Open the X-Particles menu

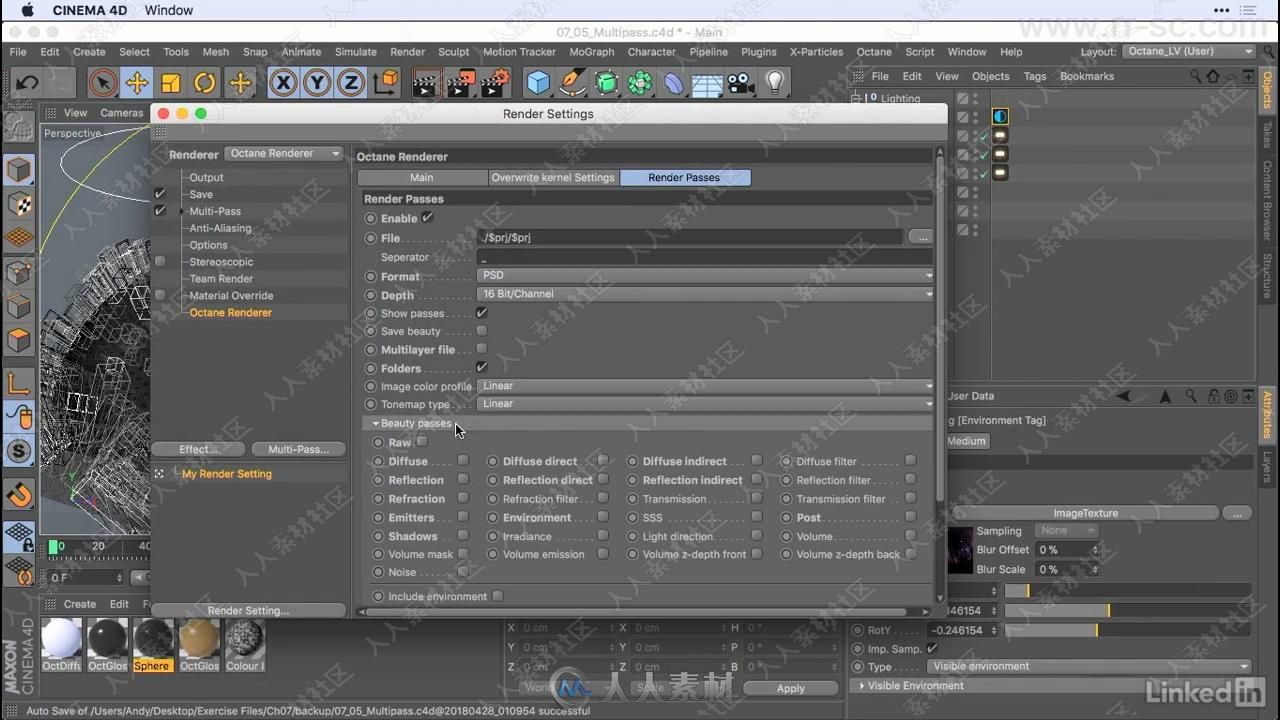[816, 52]
